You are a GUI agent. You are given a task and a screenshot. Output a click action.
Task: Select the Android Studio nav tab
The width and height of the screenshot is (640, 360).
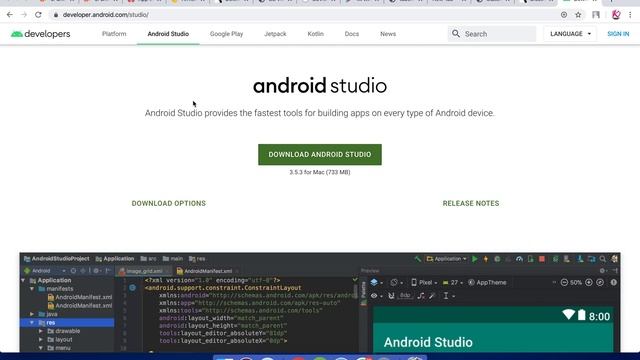(x=168, y=34)
